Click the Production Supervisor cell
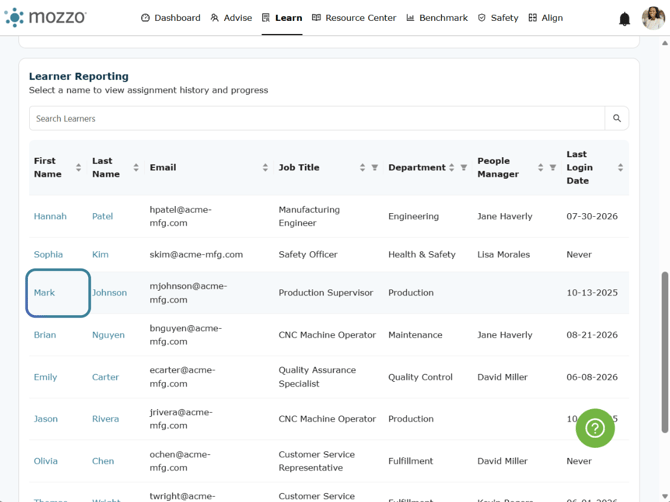 point(326,293)
